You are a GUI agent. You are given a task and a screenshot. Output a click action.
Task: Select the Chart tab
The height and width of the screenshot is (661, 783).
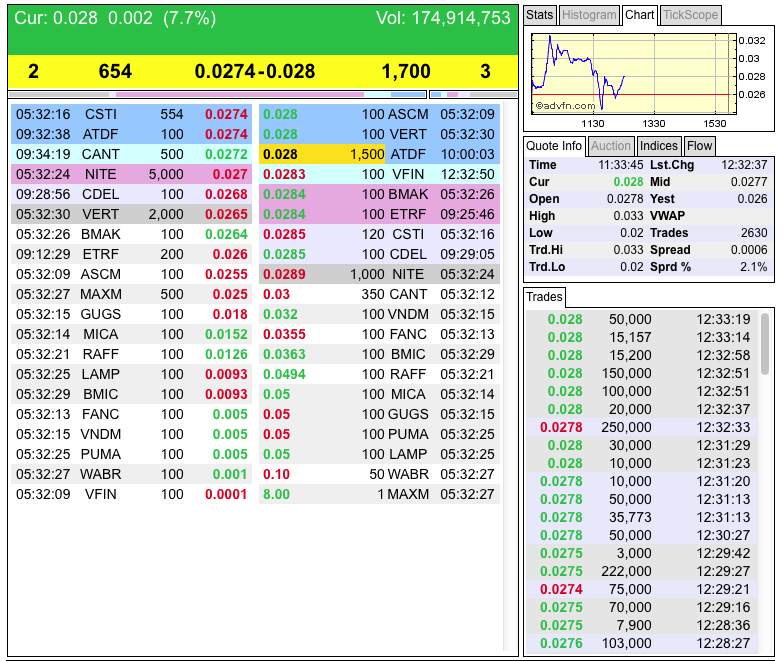tap(640, 15)
